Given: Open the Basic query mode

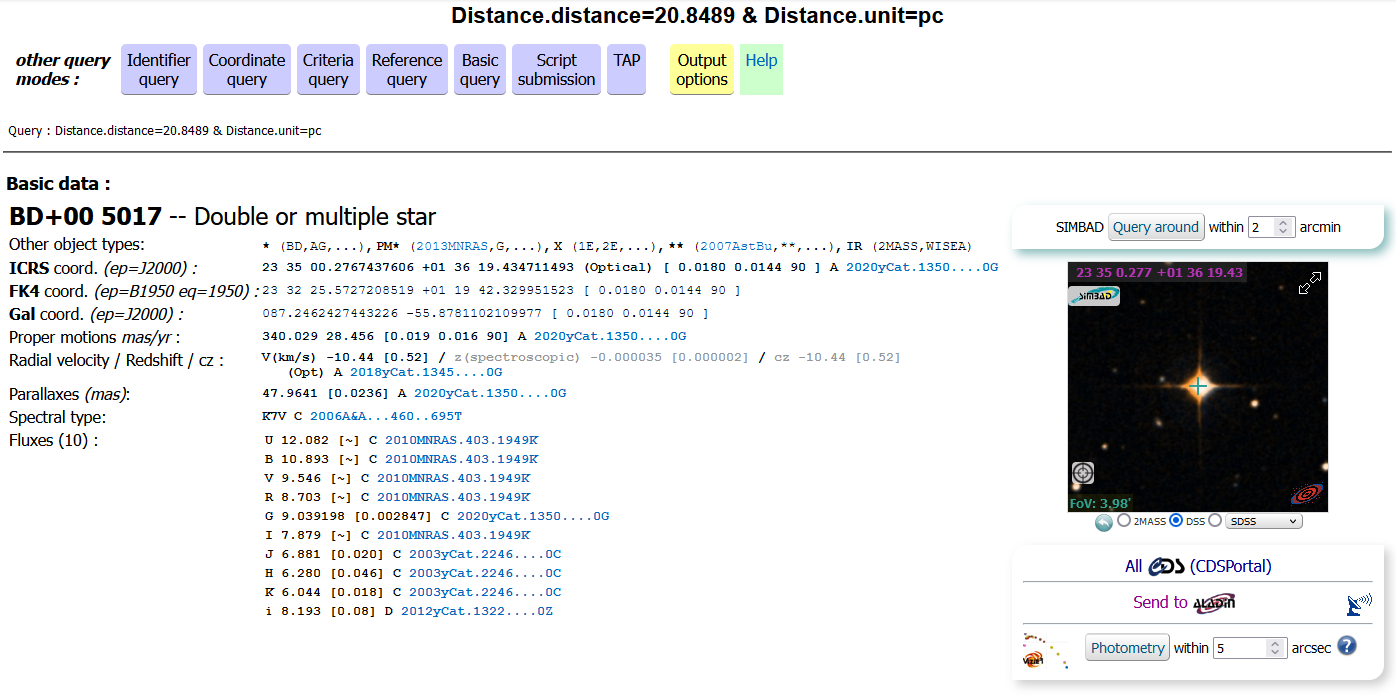Looking at the screenshot, I should (480, 70).
